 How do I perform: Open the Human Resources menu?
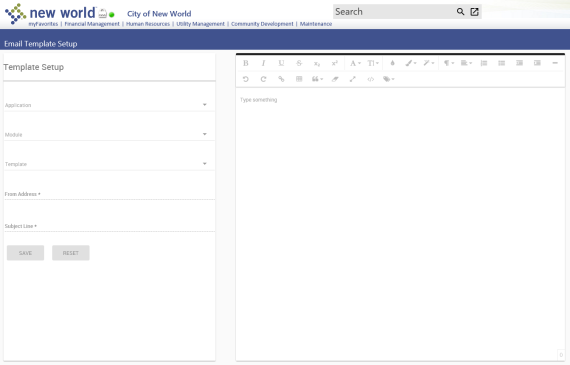pos(148,24)
